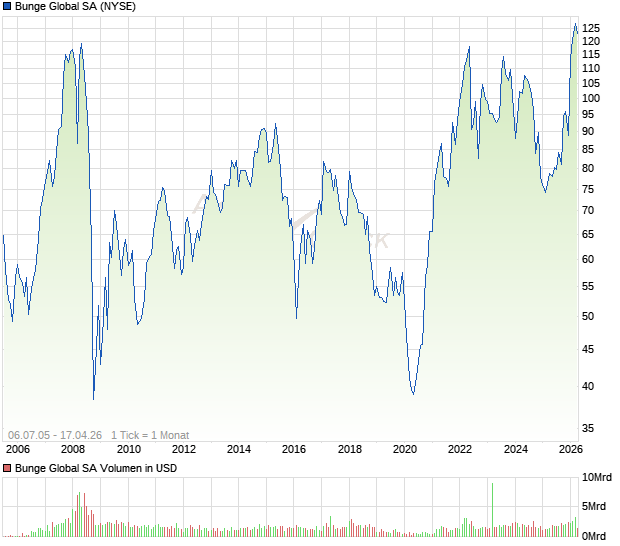Image resolution: width=620 pixels, height=546 pixels.
Task: Click the date range '06.07.05 - 17.04.26'
Action: point(55,435)
